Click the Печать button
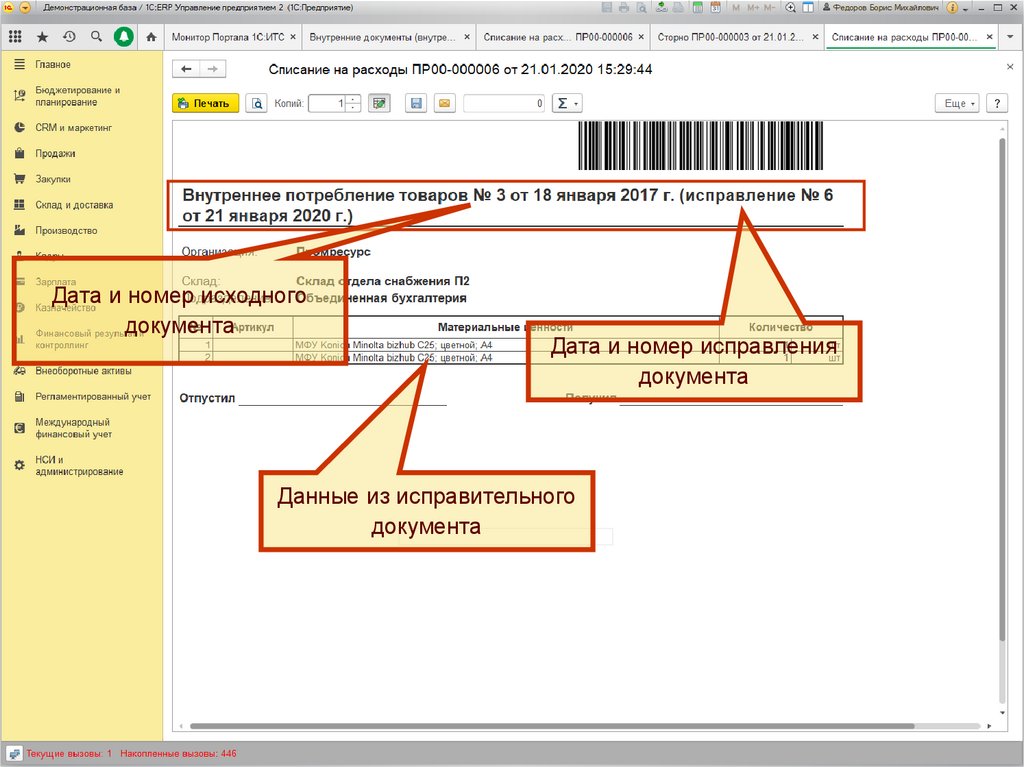The image size is (1024, 767). pos(205,103)
